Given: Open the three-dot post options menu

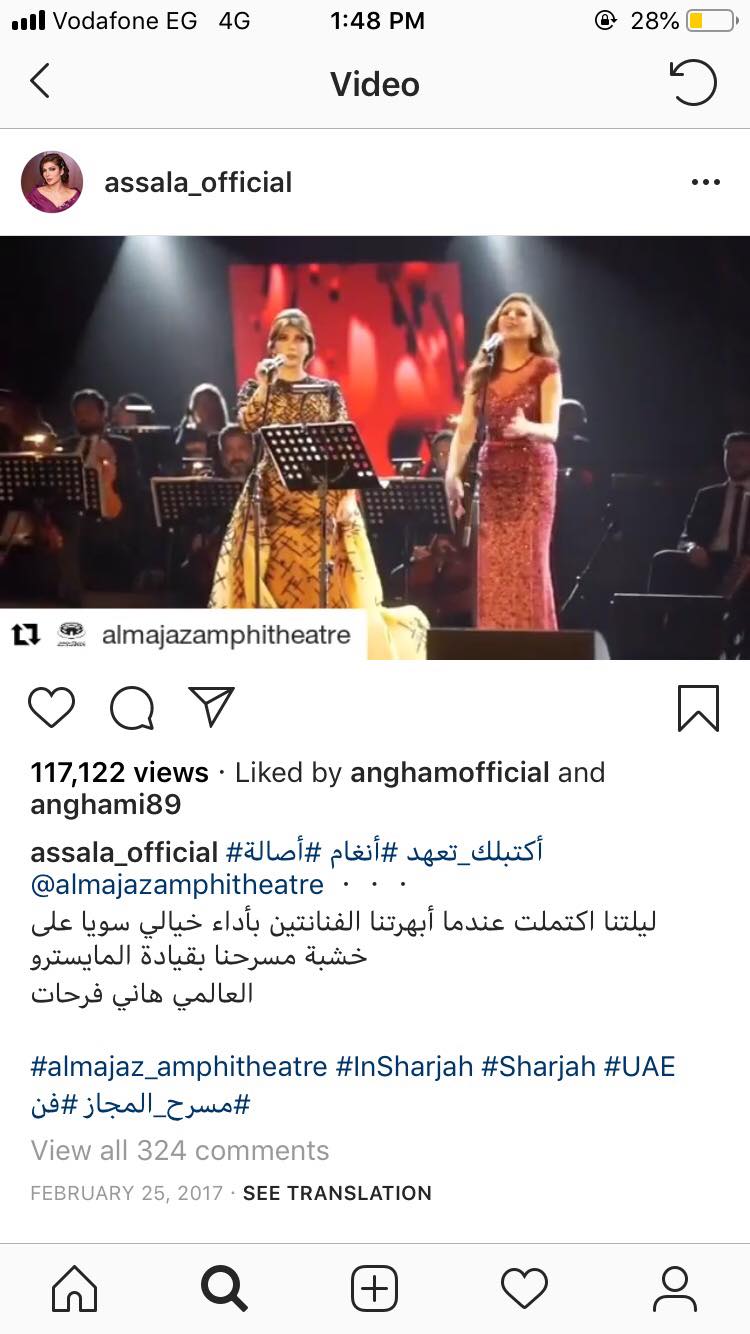Looking at the screenshot, I should [x=705, y=182].
